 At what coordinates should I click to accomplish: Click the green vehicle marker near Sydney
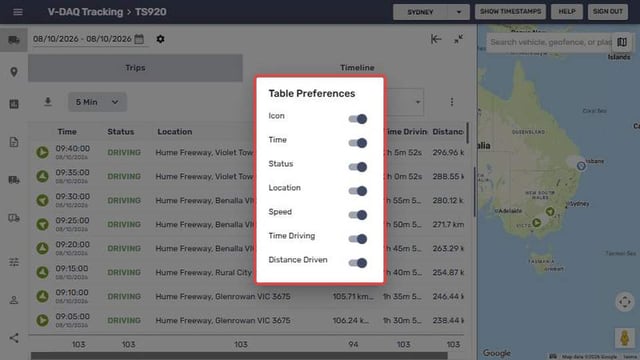[550, 211]
